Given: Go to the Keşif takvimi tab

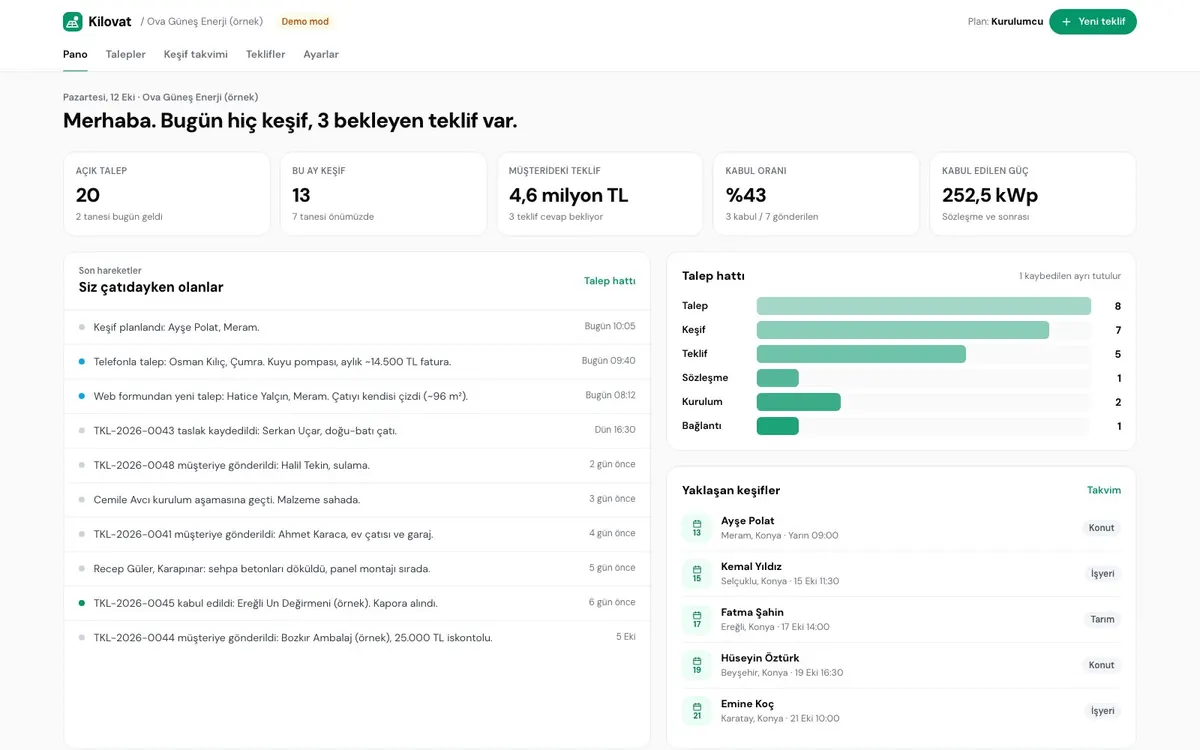Looking at the screenshot, I should click(x=196, y=54).
